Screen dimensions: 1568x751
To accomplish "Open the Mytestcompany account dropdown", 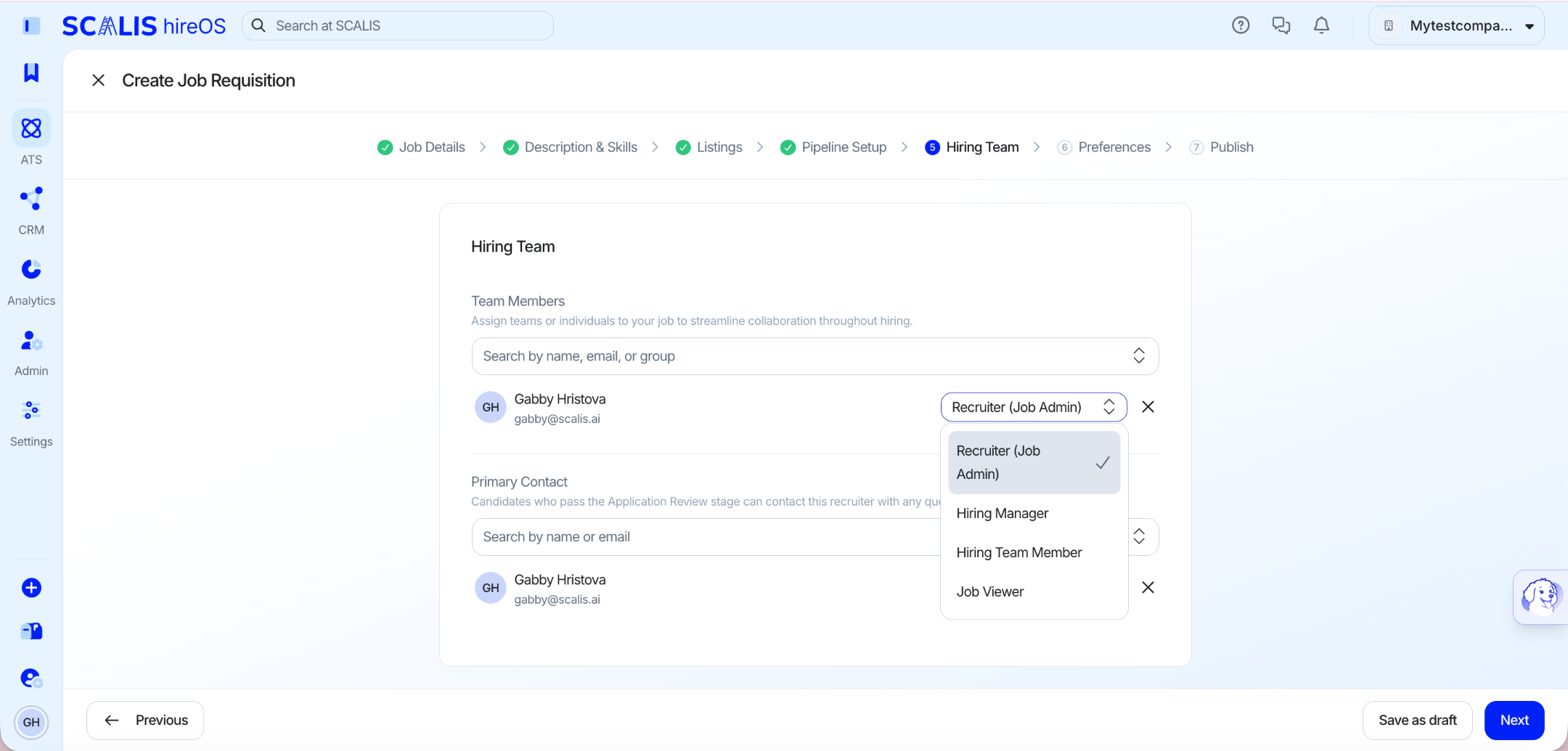I will pyautogui.click(x=1456, y=26).
